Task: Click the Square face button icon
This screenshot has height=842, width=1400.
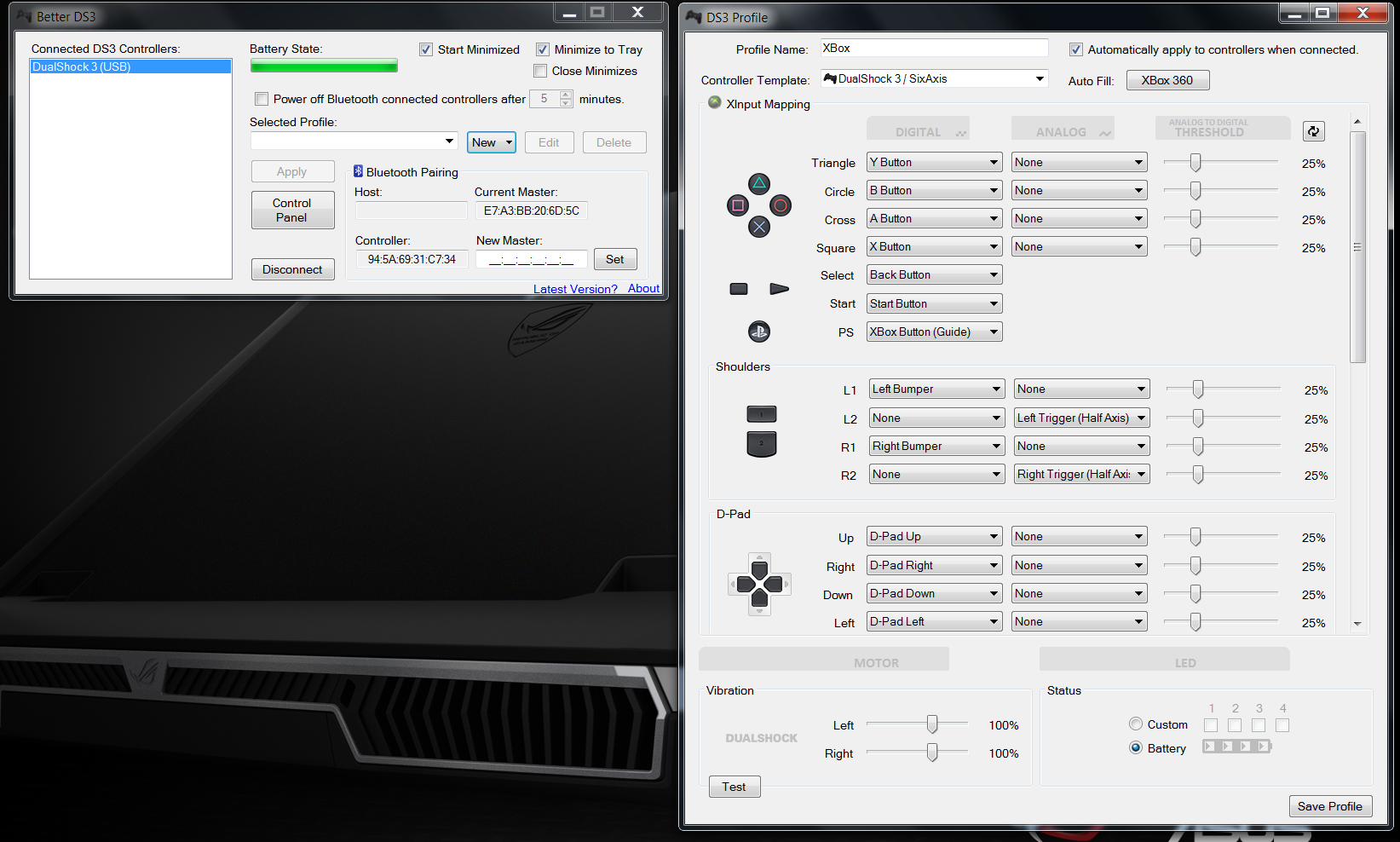Action: (738, 205)
